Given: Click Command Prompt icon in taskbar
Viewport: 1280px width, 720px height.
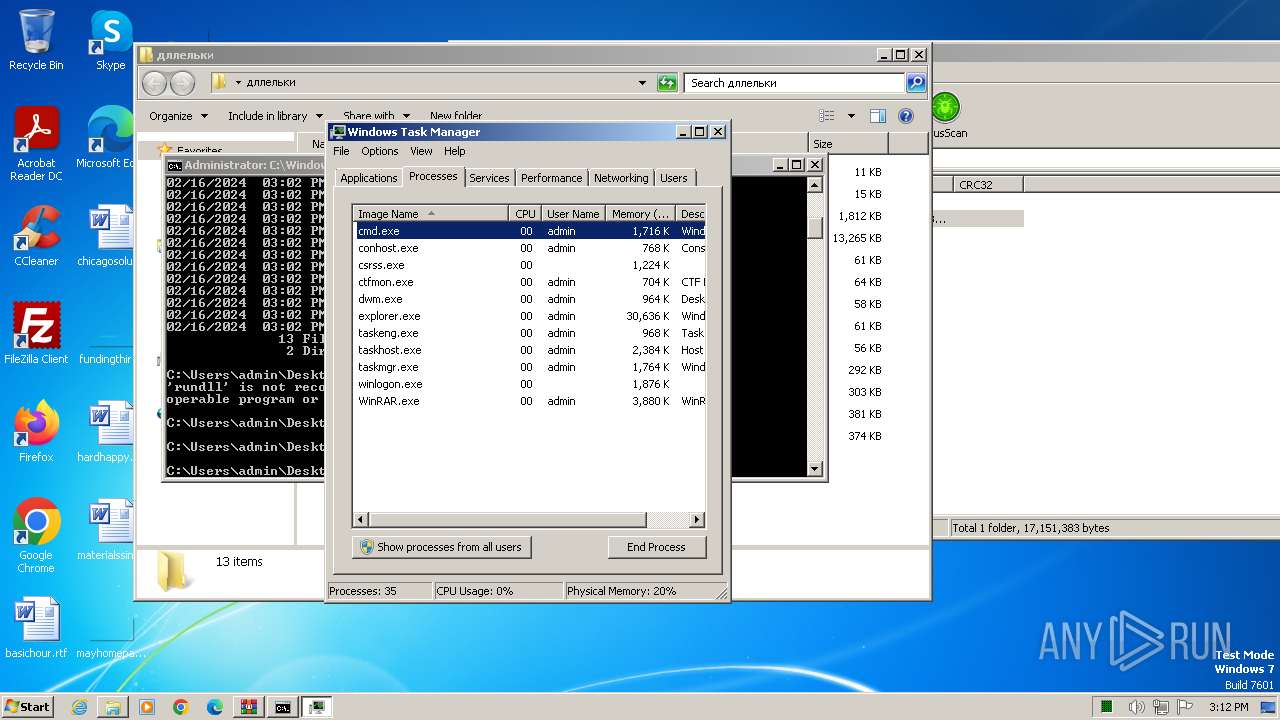Looking at the screenshot, I should point(283,707).
